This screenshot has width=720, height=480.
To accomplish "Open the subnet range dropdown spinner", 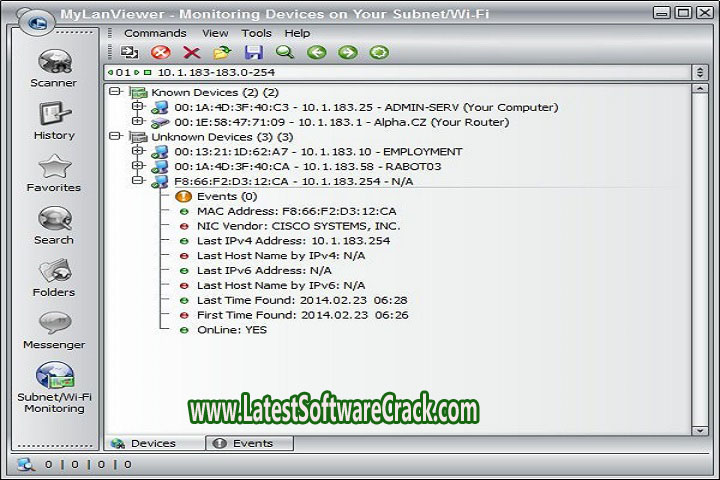I will [x=699, y=73].
